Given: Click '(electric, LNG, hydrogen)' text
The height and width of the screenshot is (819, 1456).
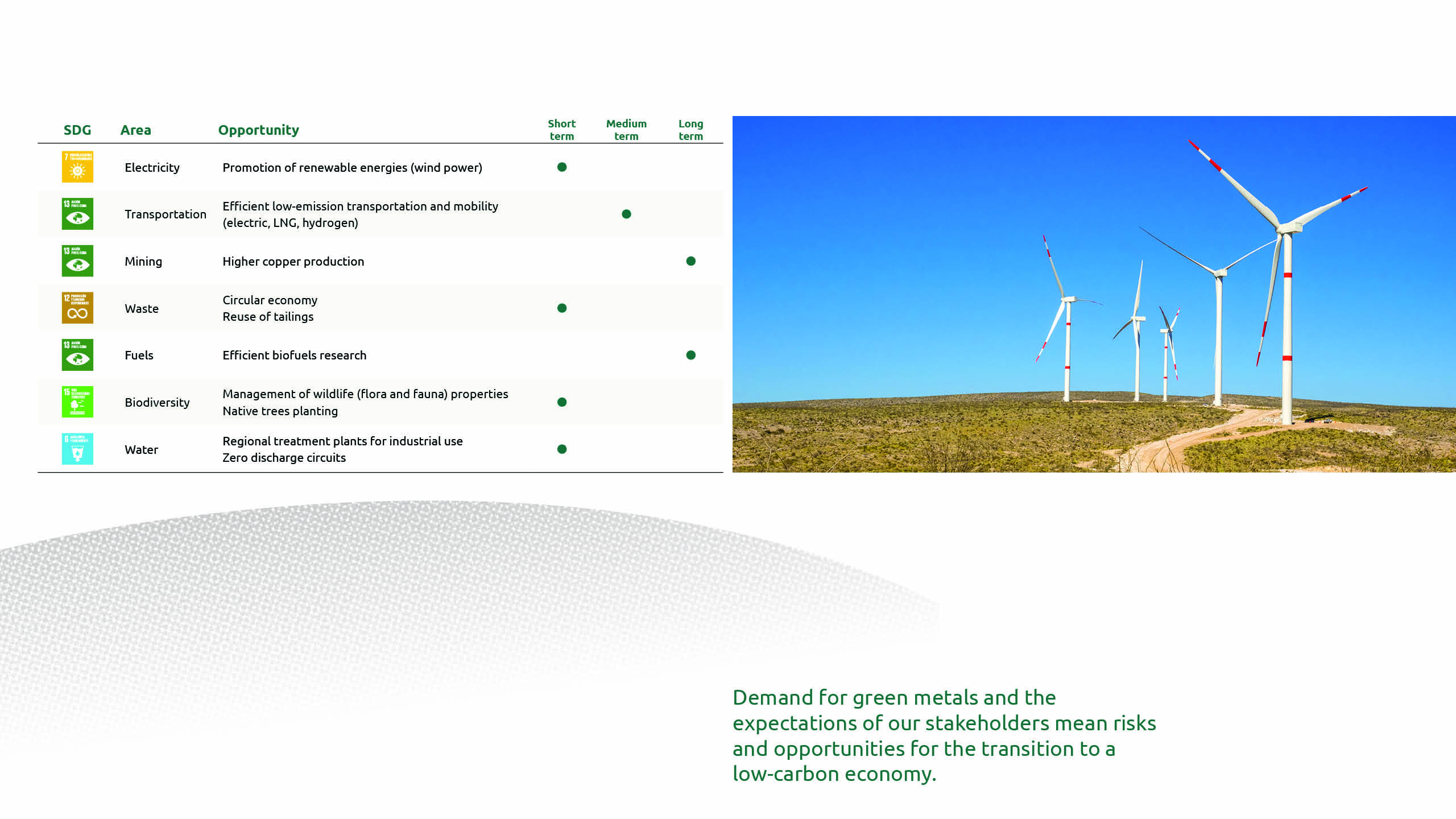Looking at the screenshot, I should (290, 223).
